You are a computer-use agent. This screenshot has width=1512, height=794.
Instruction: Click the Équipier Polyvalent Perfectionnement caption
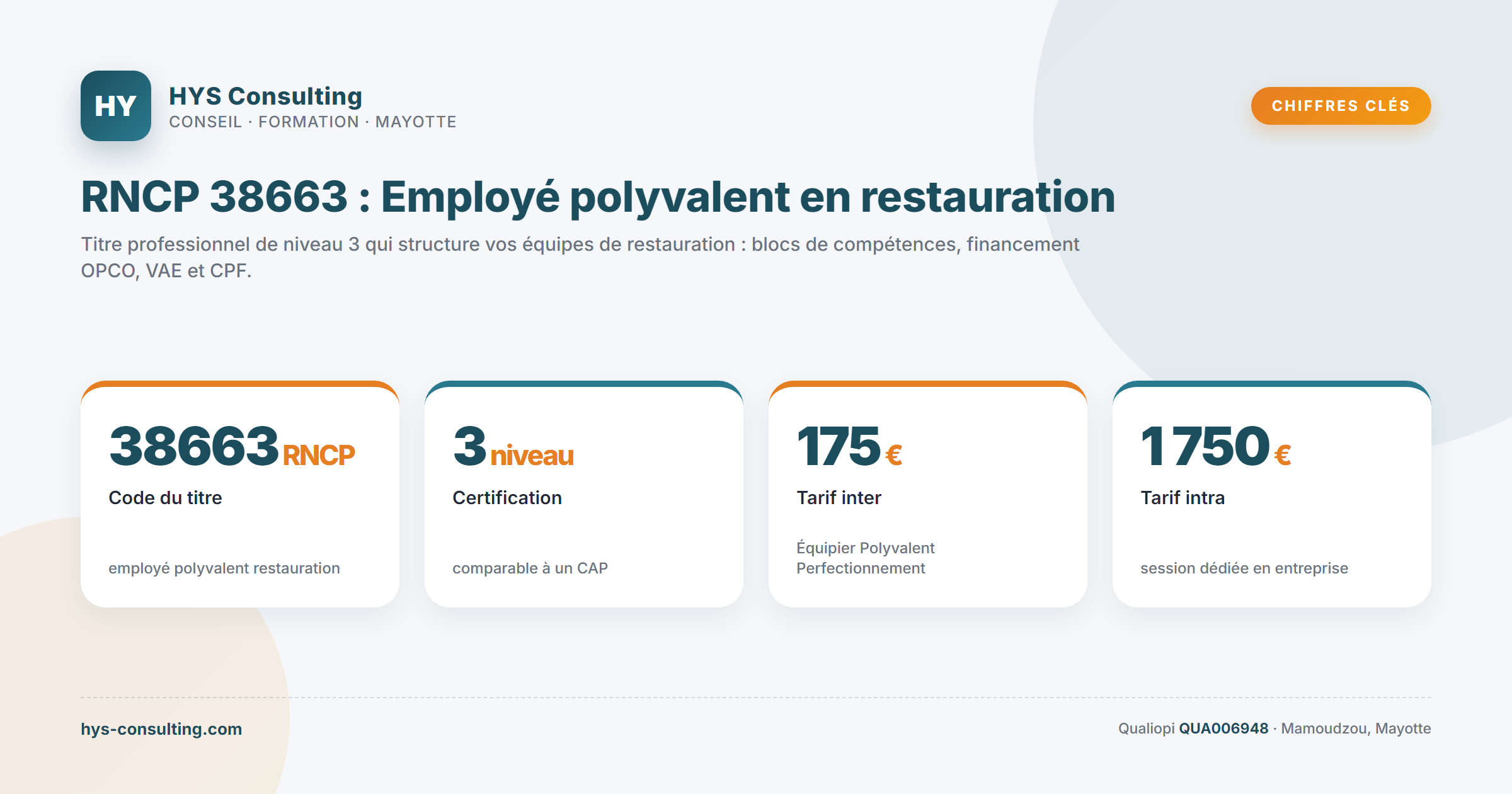click(866, 558)
